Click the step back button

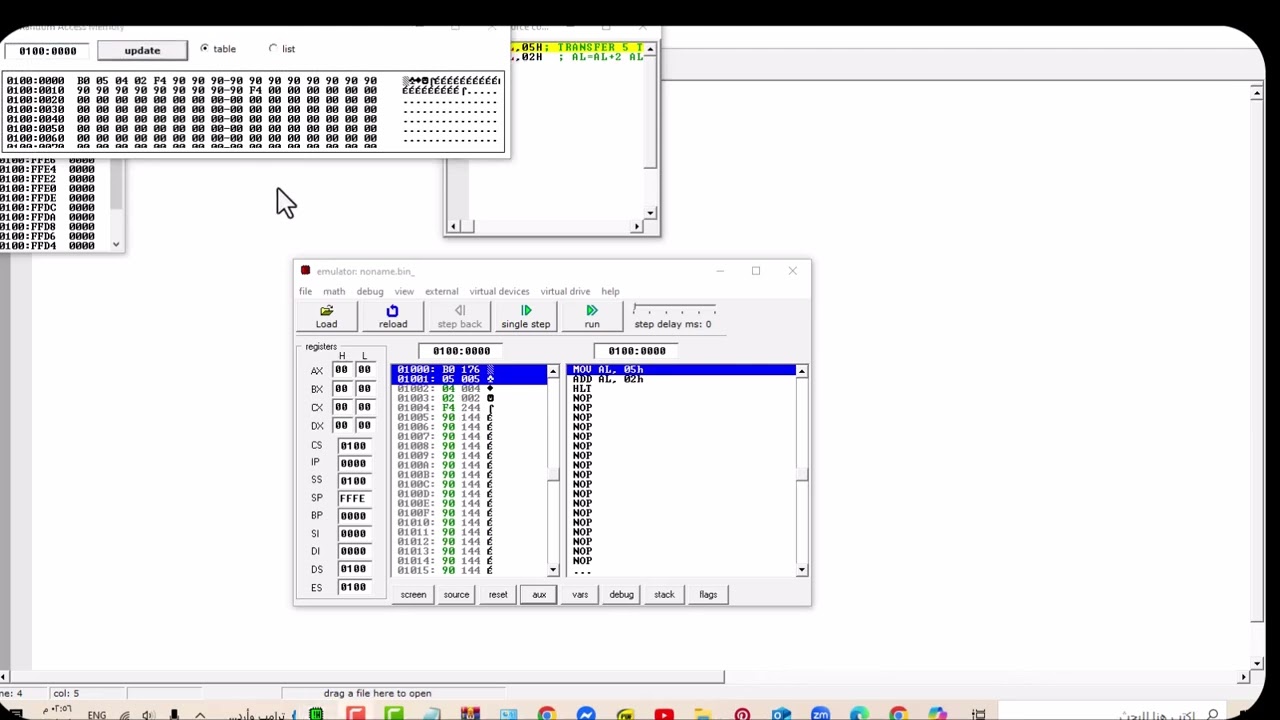[x=459, y=317]
